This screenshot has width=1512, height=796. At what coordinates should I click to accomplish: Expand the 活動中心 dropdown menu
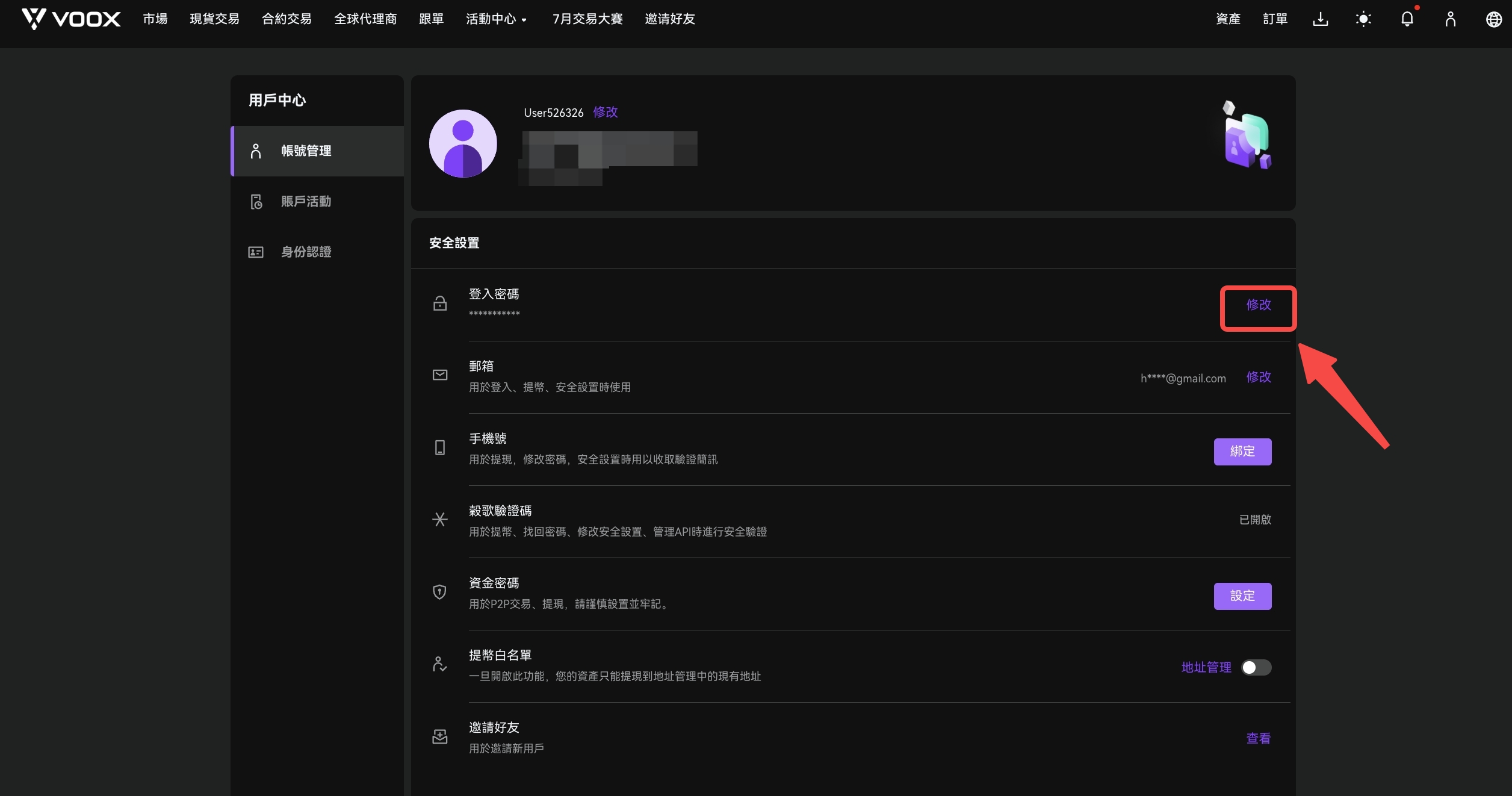[497, 19]
